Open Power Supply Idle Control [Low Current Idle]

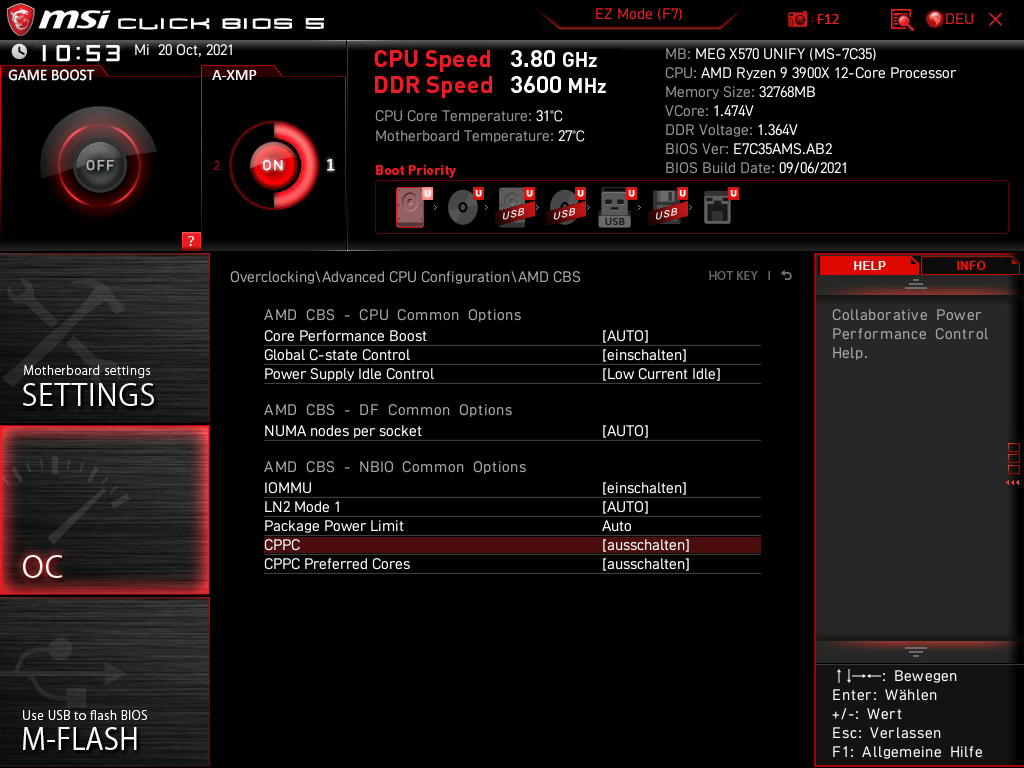tap(661, 374)
